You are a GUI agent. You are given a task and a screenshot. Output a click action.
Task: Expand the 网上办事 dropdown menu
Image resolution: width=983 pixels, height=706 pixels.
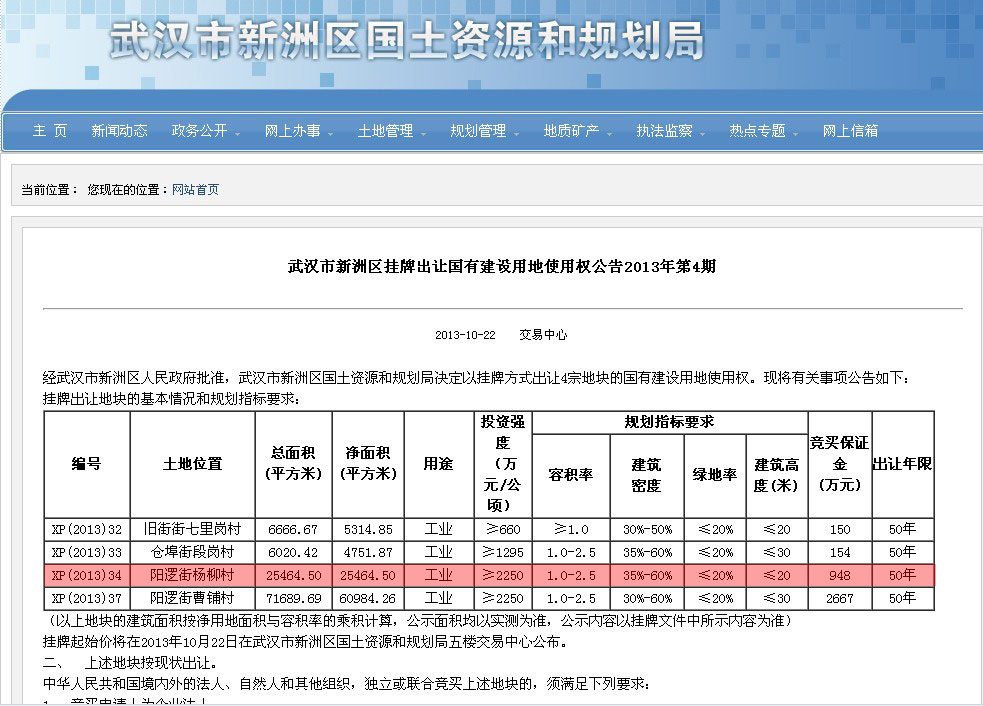tap(297, 131)
